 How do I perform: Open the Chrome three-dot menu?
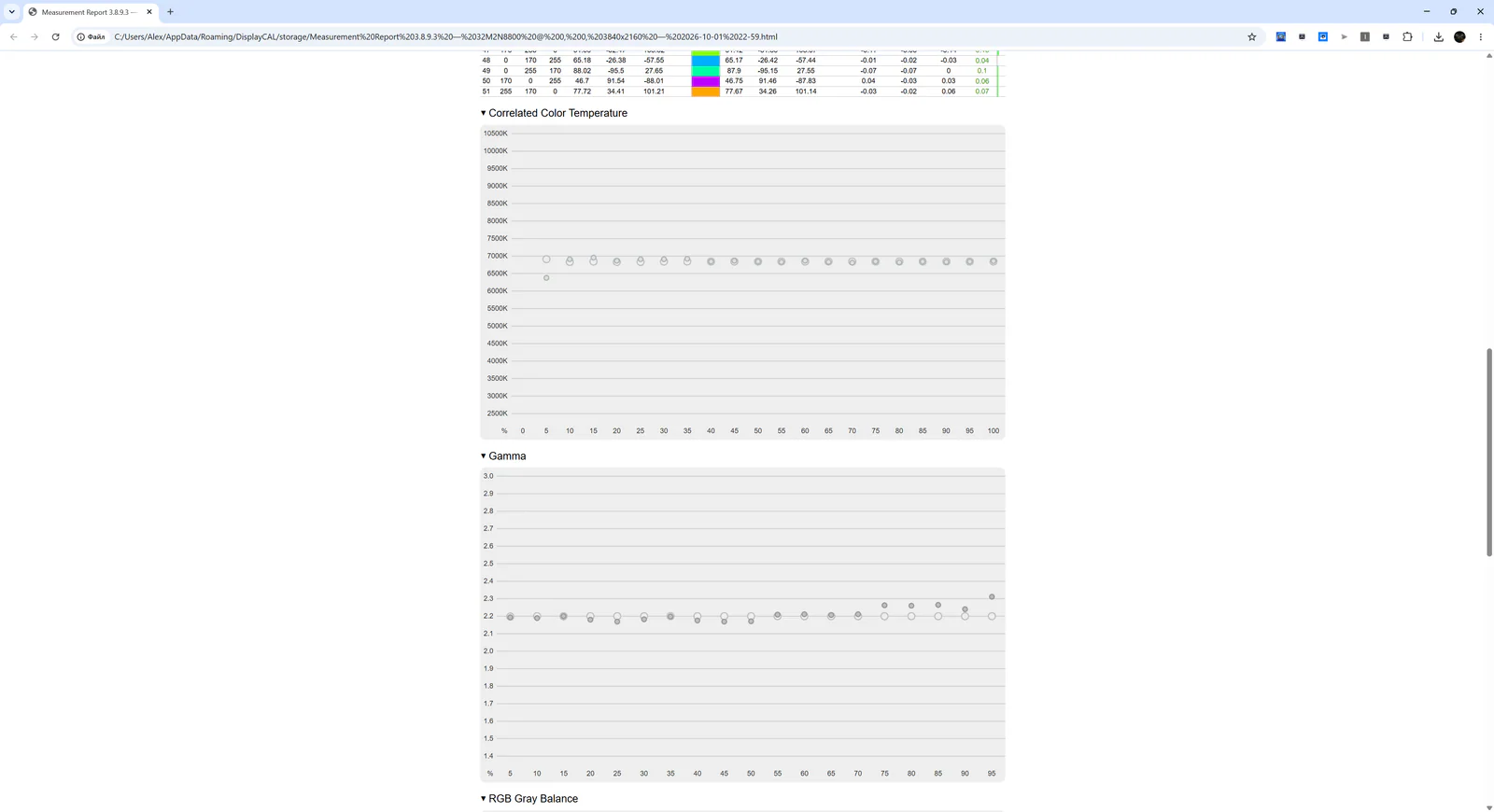click(1480, 37)
